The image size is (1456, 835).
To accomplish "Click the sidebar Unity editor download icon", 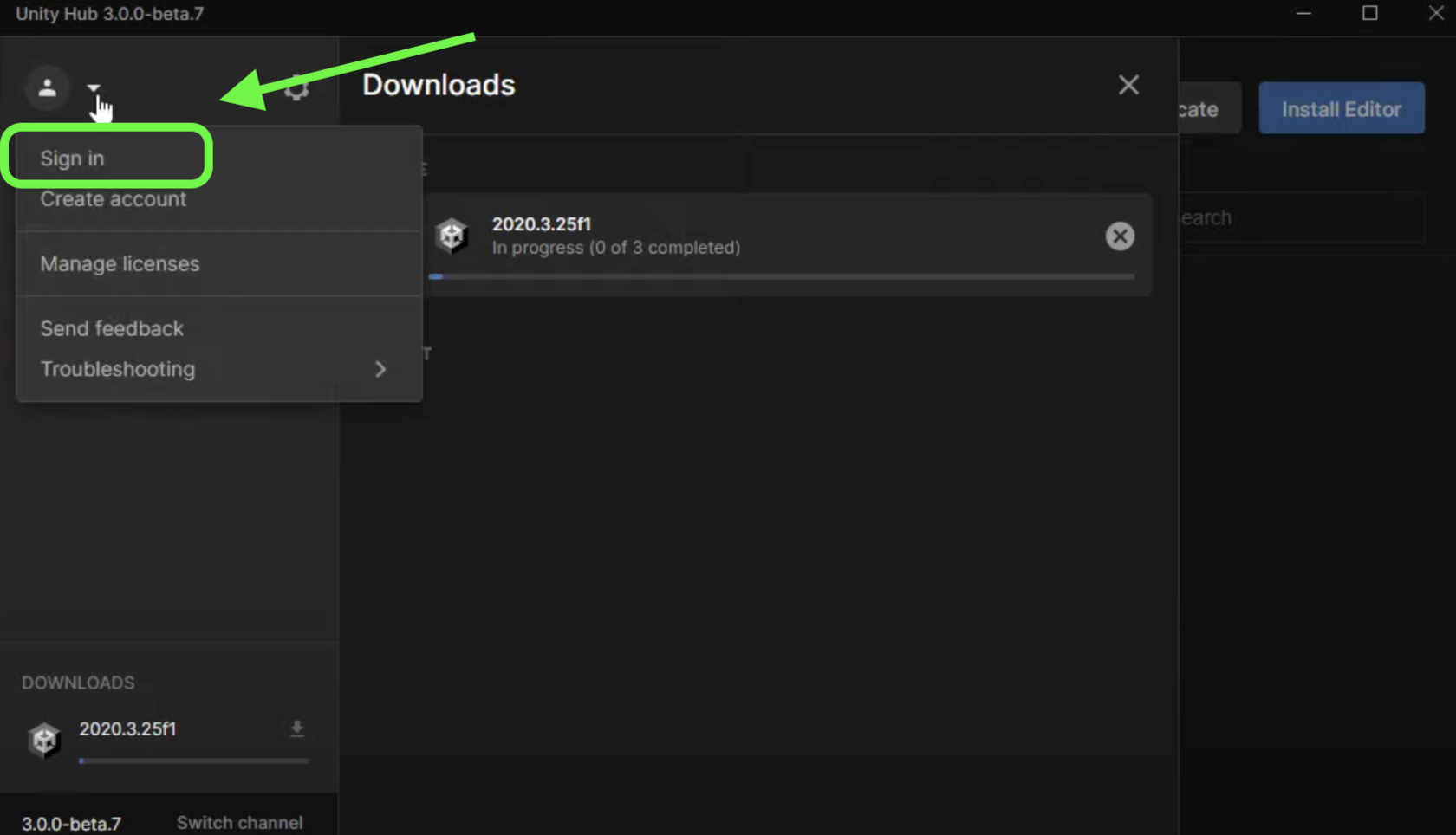I will [x=43, y=739].
